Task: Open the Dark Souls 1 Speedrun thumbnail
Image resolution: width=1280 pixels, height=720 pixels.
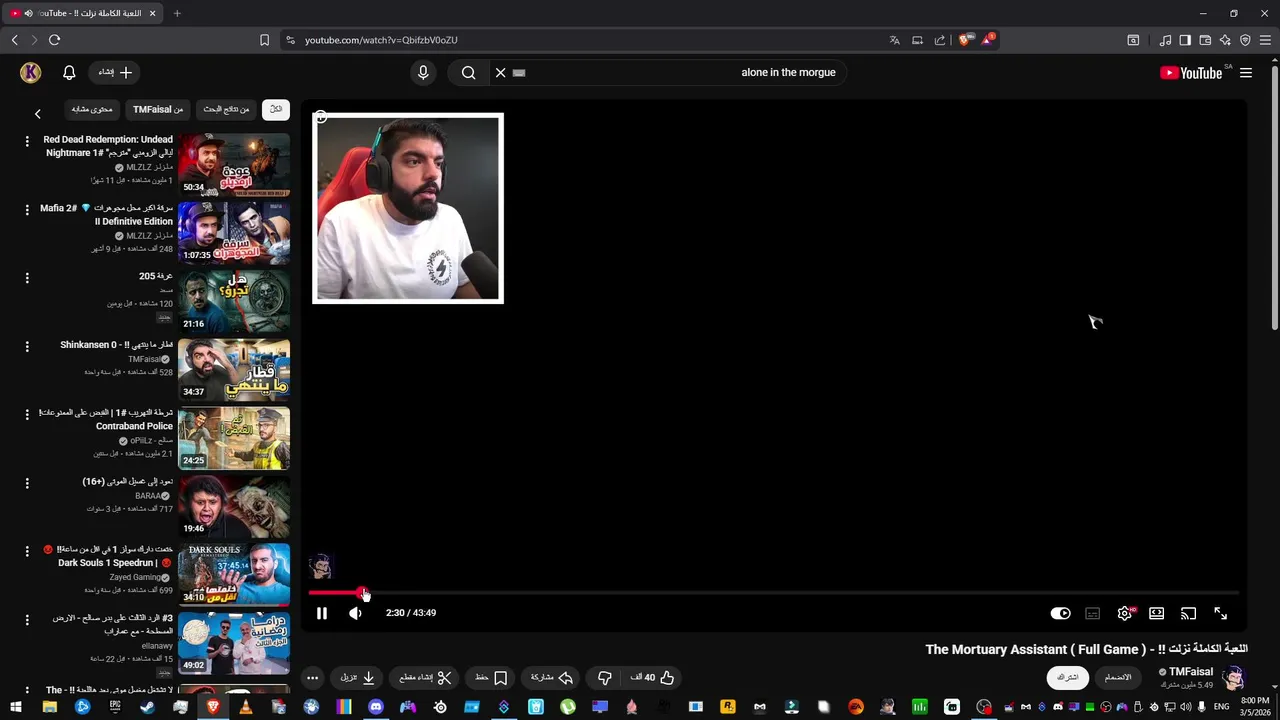Action: (234, 574)
